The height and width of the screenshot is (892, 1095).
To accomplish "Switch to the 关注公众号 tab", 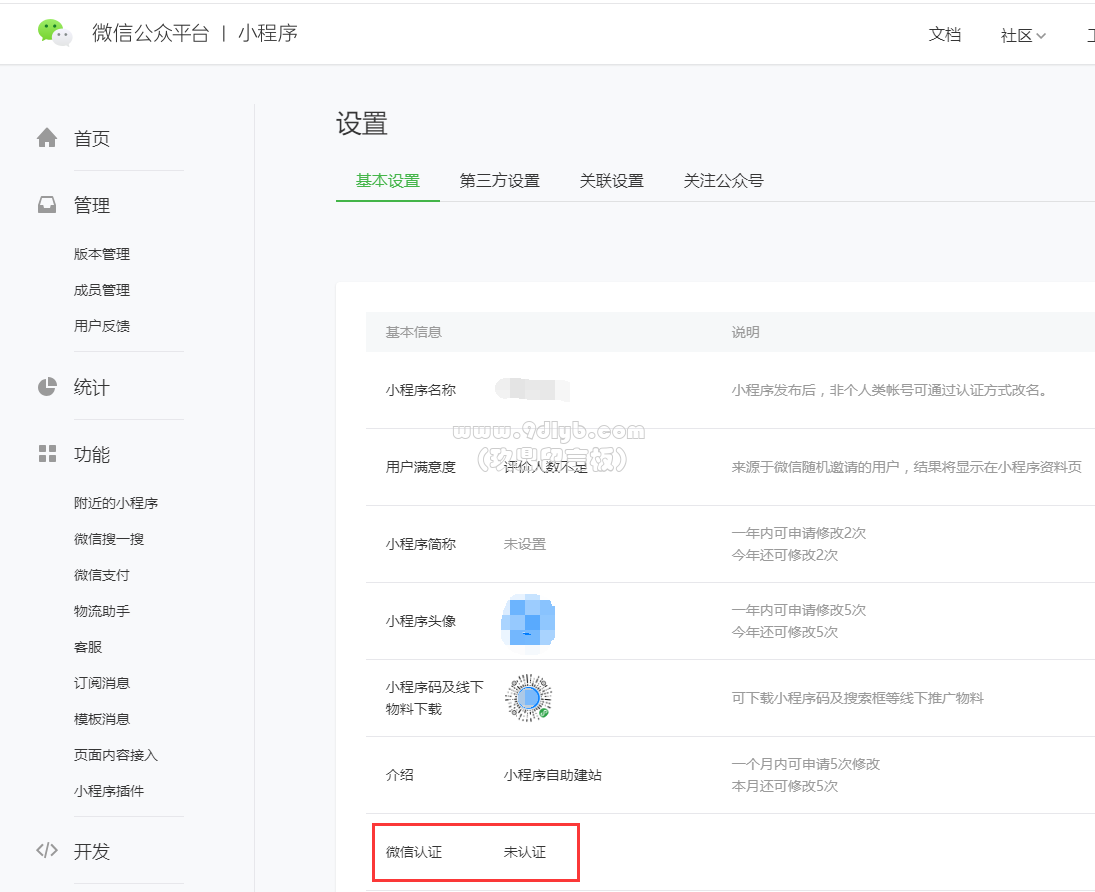I will 723,181.
